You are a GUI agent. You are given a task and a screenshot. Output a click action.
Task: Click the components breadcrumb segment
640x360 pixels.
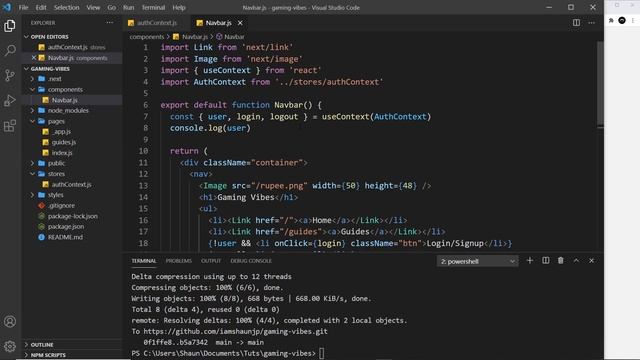(x=147, y=37)
